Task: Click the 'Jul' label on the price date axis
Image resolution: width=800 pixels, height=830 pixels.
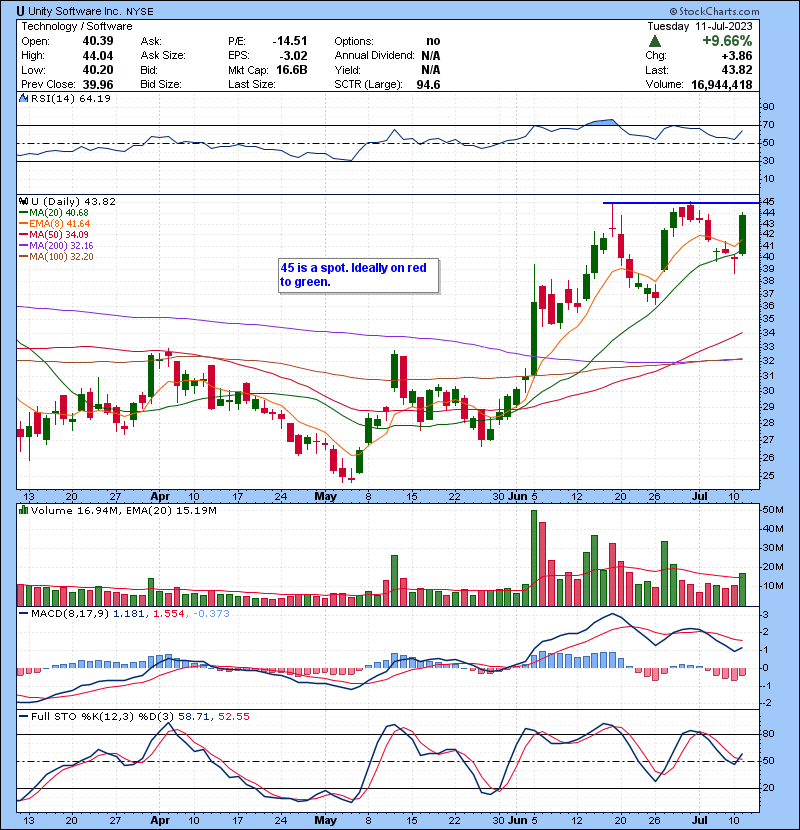Action: [x=700, y=497]
